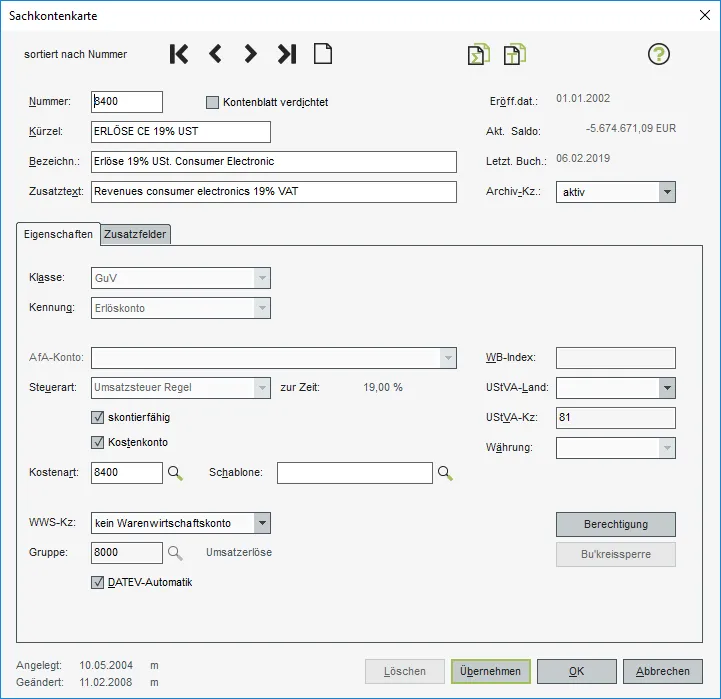The height and width of the screenshot is (699, 721).
Task: Search Kostenart with the magnifier icon
Action: (x=175, y=473)
